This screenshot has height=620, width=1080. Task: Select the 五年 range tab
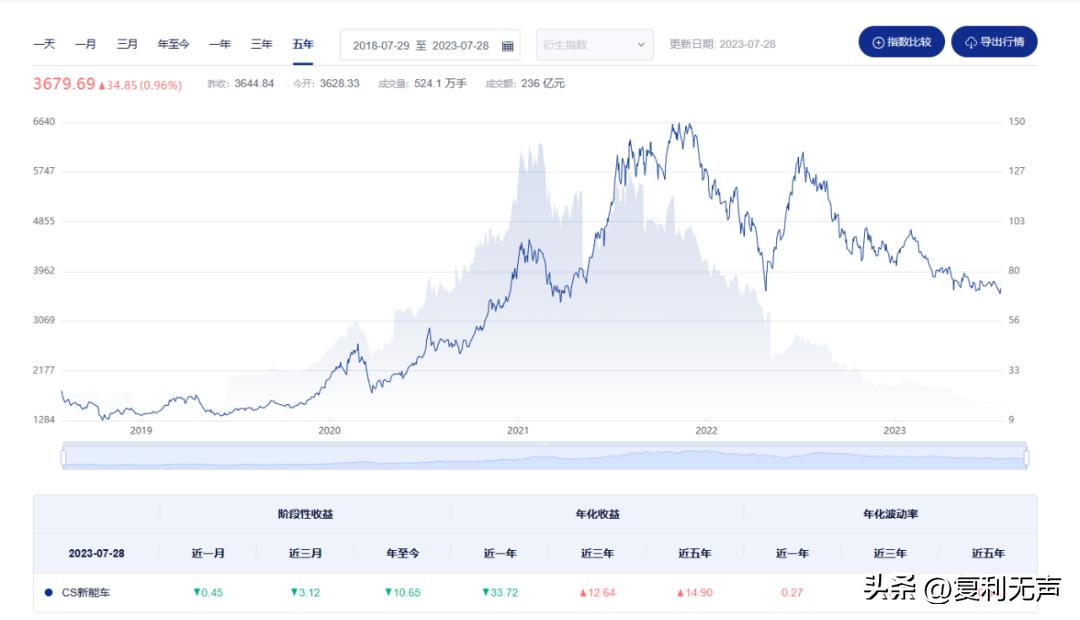click(x=303, y=44)
